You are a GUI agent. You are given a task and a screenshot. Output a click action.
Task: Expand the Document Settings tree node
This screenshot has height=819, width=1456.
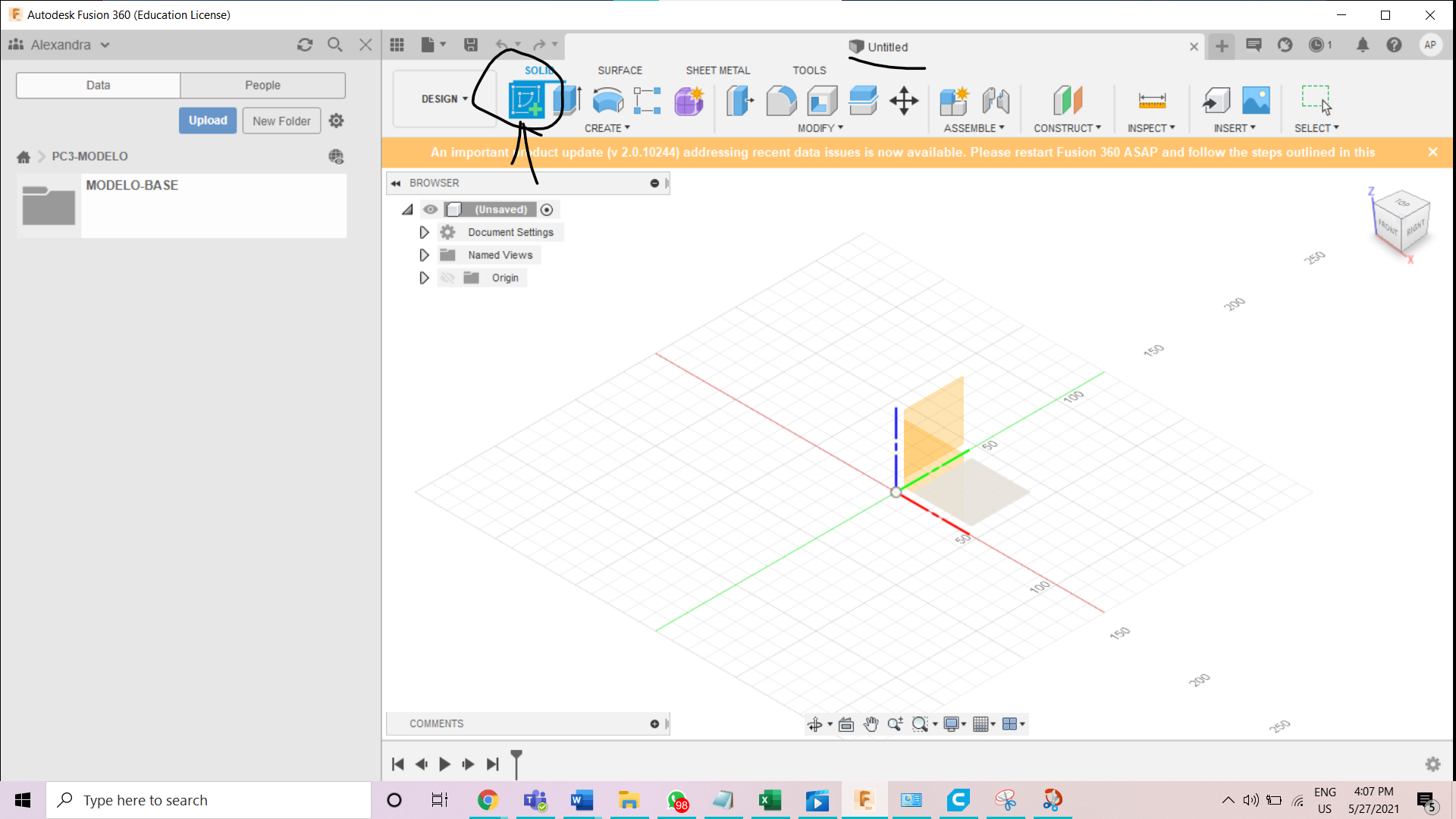point(424,233)
